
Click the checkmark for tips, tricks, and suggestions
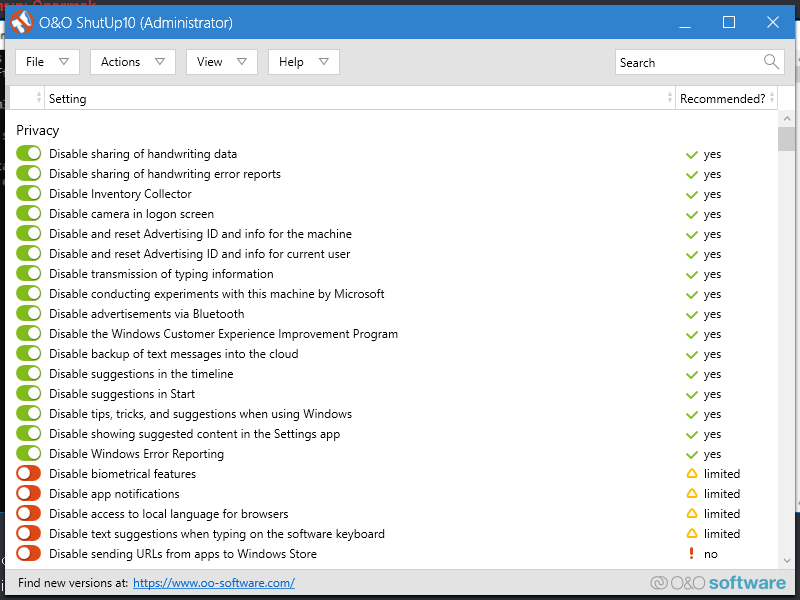coord(692,414)
